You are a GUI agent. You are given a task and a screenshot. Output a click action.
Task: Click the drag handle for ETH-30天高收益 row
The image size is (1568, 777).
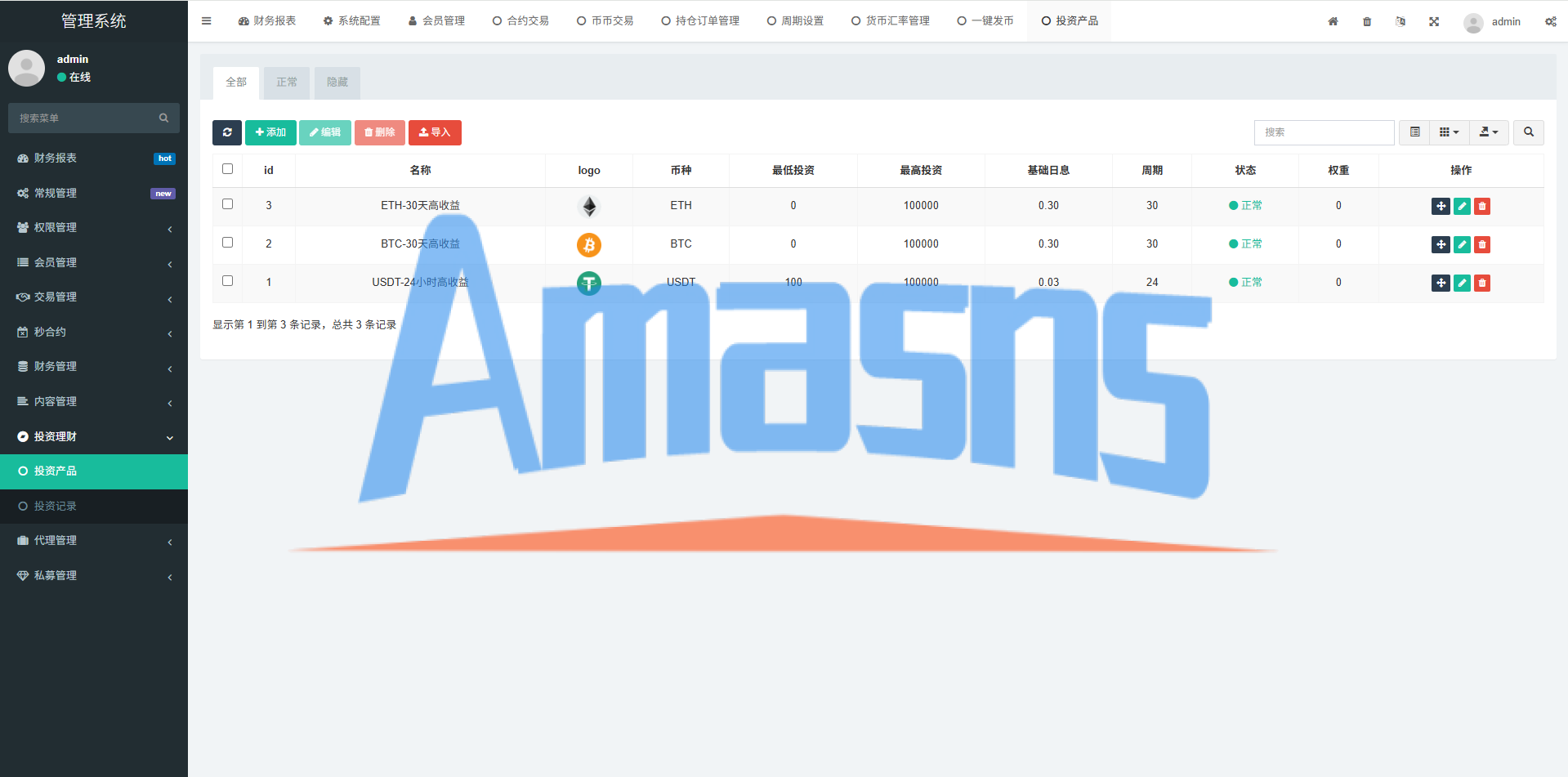(1441, 206)
